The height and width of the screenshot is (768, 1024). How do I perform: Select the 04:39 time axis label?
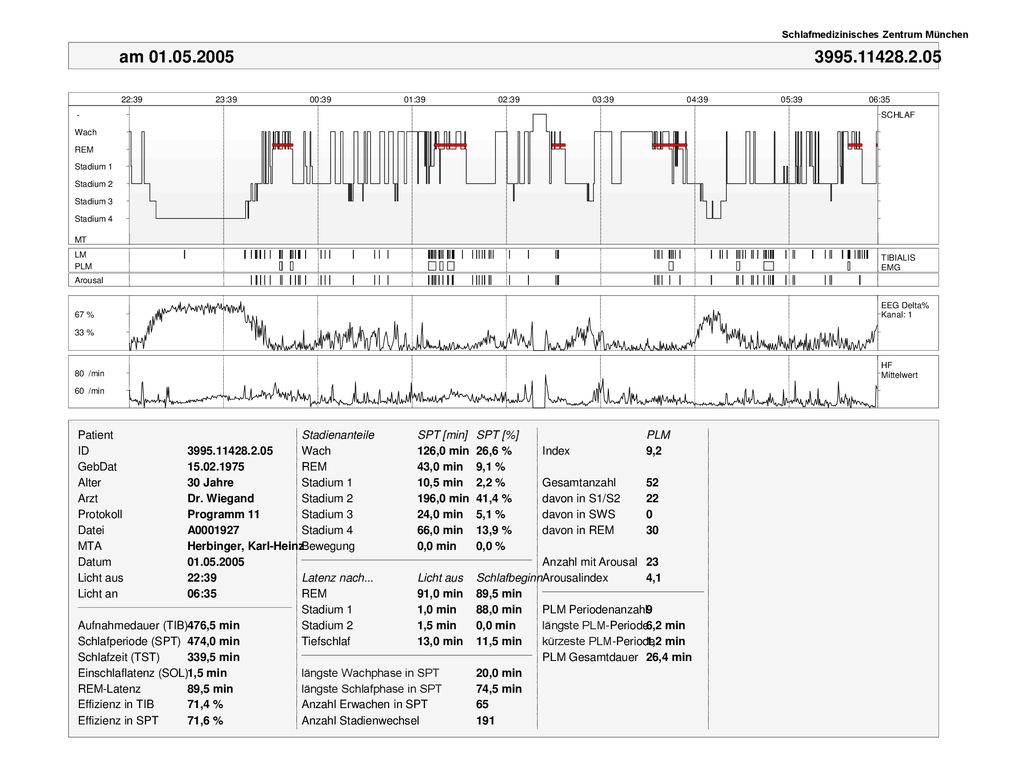pos(697,100)
